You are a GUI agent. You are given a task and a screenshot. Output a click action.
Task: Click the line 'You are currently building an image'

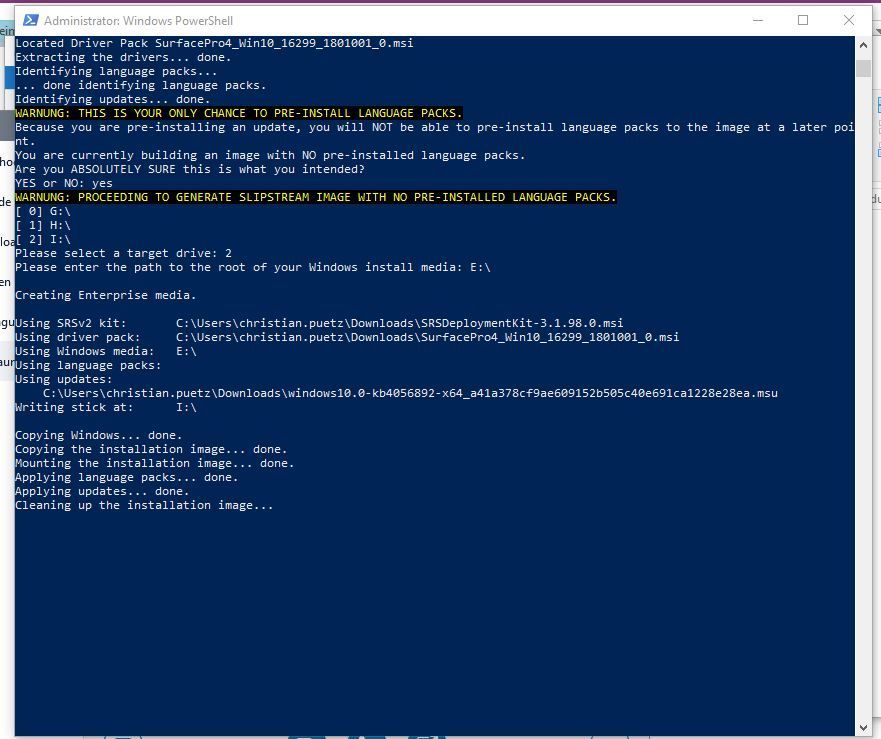[x=270, y=155]
